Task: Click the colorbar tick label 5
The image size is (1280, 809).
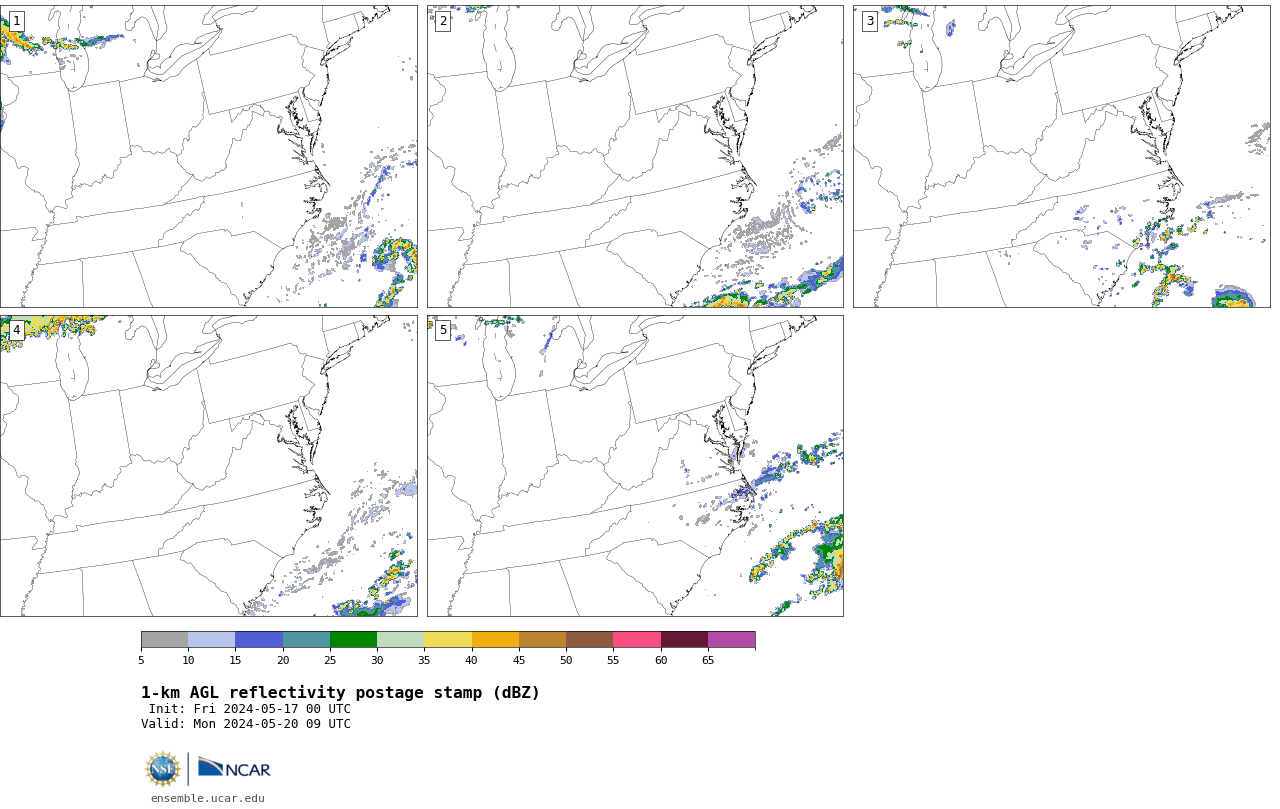Action: point(141,660)
